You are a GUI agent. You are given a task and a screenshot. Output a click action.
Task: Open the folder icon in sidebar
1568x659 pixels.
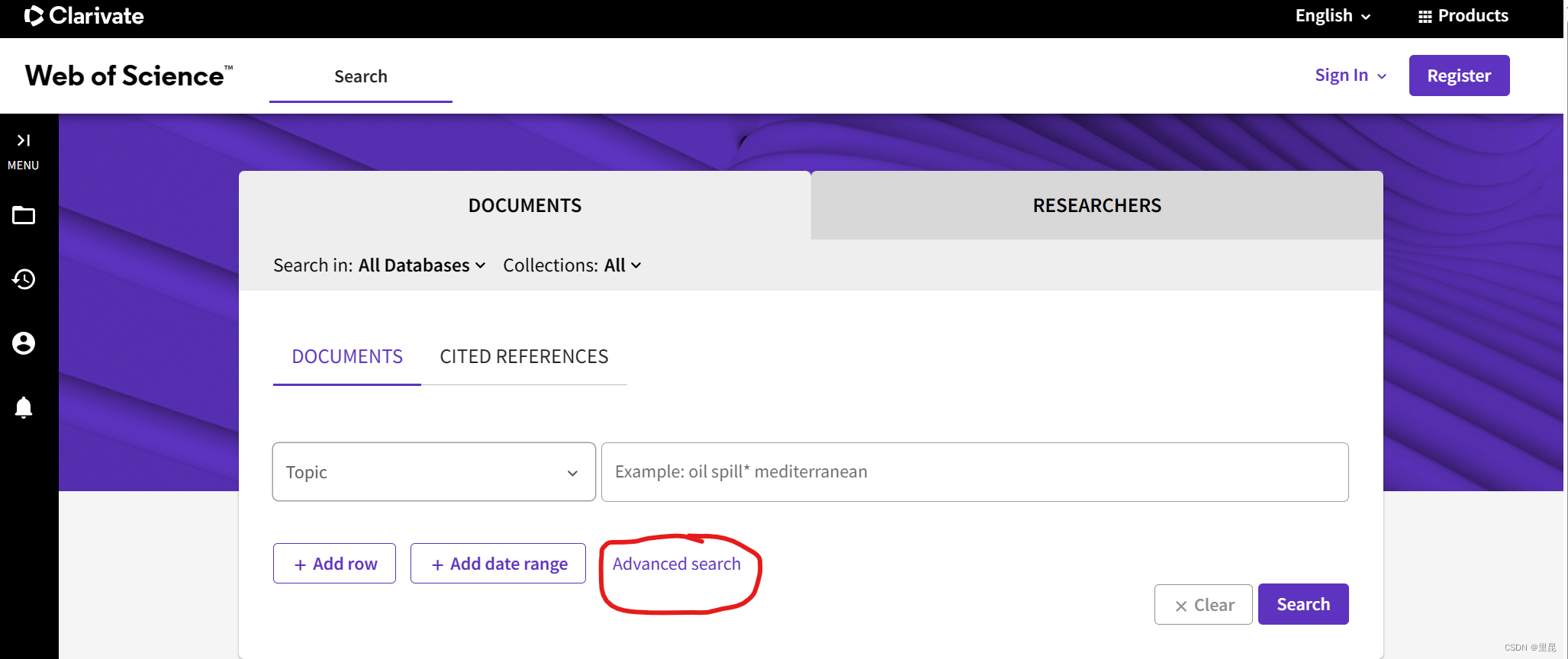tap(24, 216)
